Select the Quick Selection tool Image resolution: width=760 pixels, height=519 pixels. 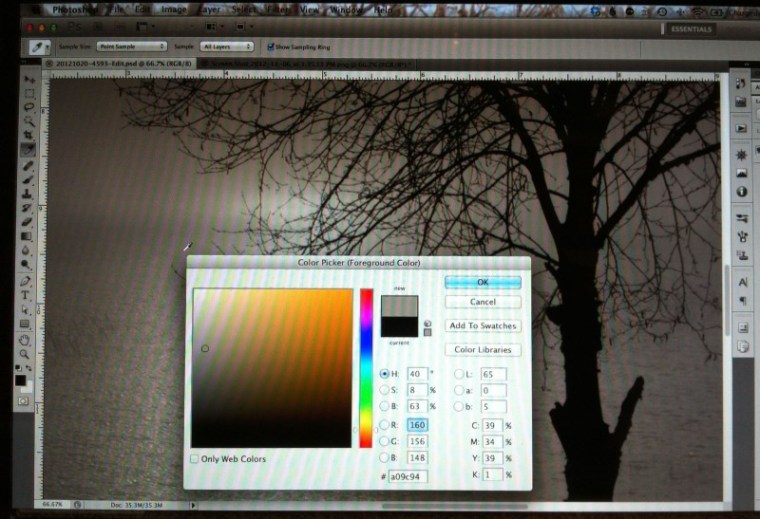[x=29, y=121]
